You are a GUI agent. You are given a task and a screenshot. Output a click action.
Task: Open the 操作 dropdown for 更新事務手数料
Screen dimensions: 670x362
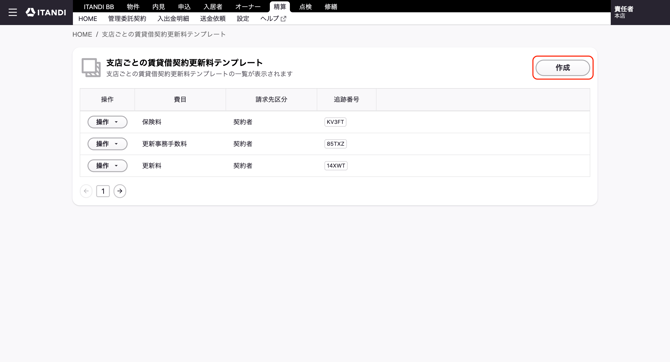point(107,144)
